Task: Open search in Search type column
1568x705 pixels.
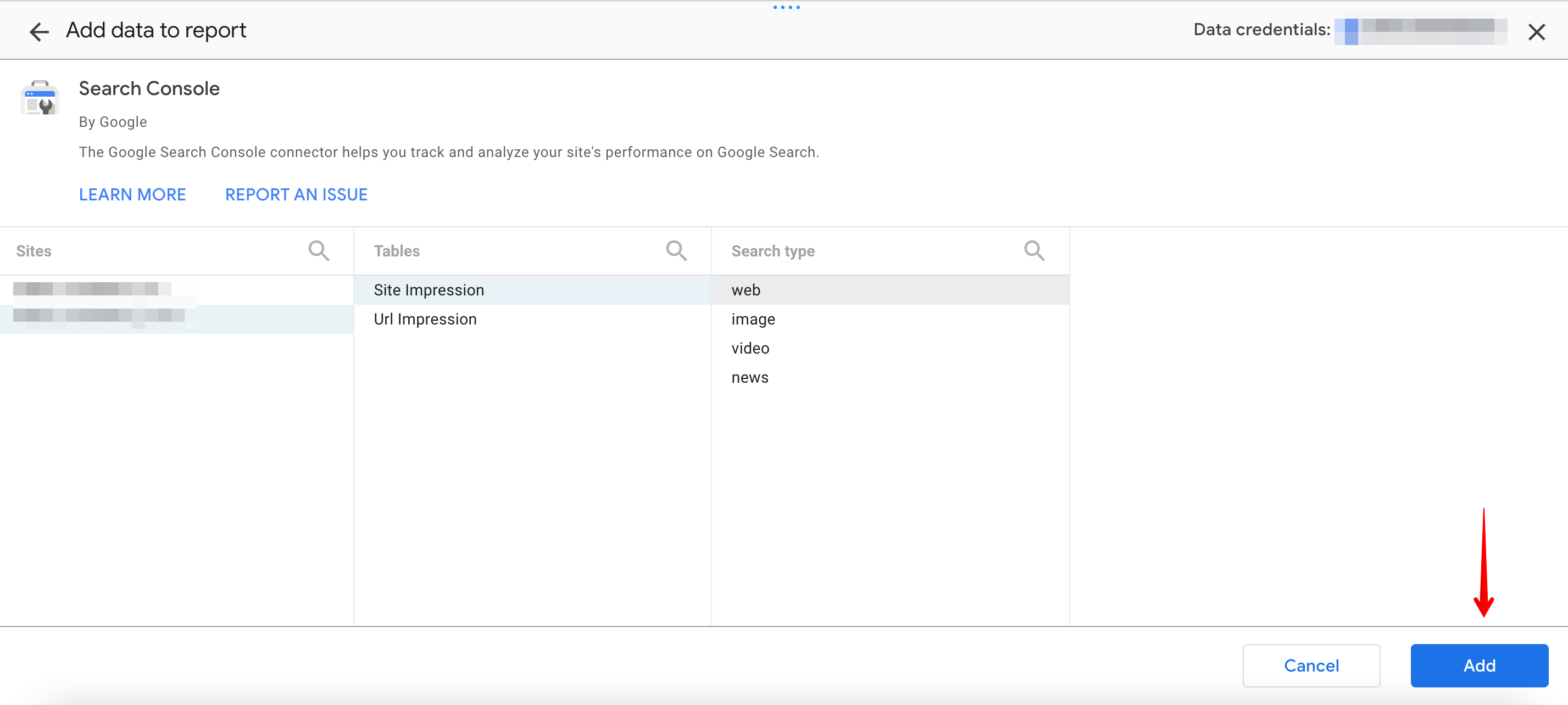Action: tap(1034, 250)
